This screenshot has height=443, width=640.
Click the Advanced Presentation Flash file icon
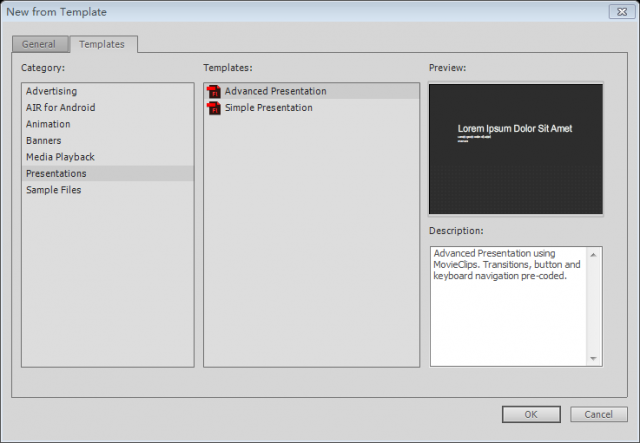[213, 91]
